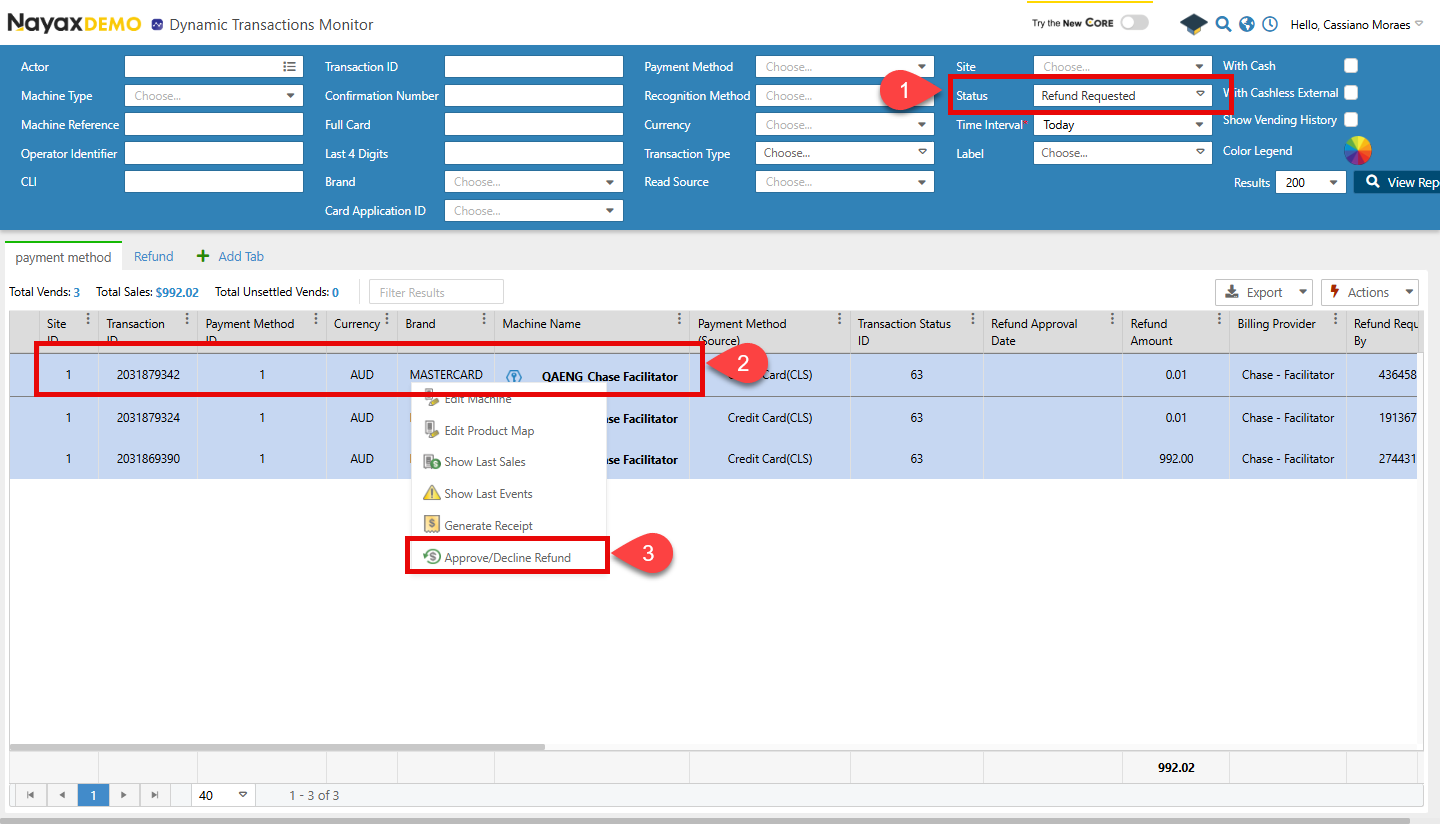This screenshot has width=1440, height=824.
Task: Open Brand column options menu
Action: pos(483,320)
